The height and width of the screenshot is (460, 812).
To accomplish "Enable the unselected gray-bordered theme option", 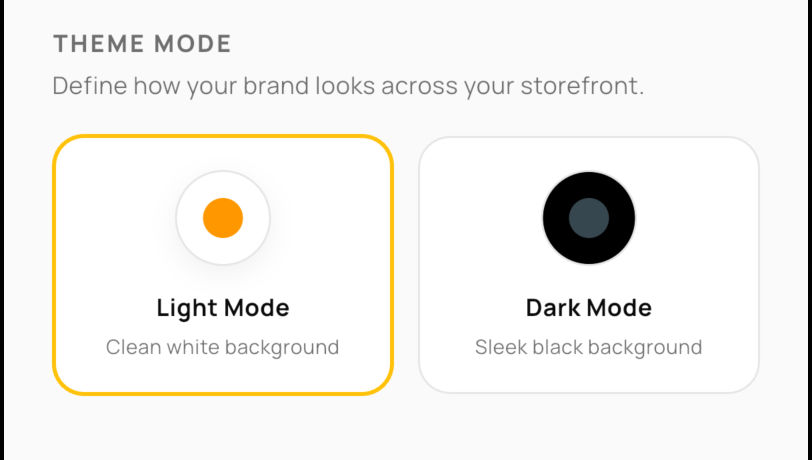I will pyautogui.click(x=589, y=265).
